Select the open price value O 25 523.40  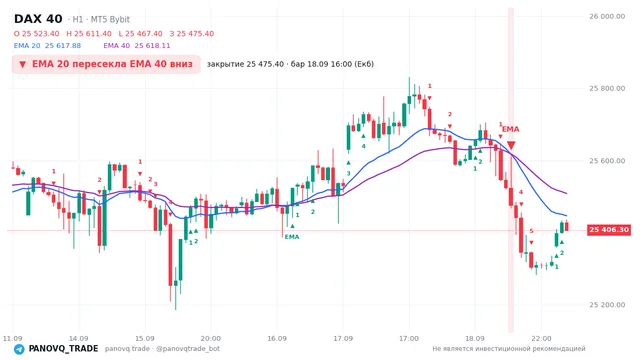36,33
